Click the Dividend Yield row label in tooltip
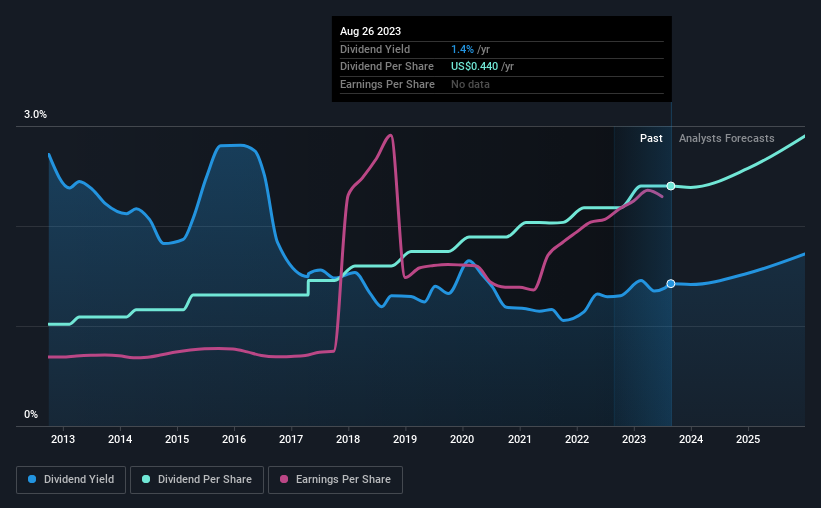This screenshot has height=508, width=821. pyautogui.click(x=375, y=49)
